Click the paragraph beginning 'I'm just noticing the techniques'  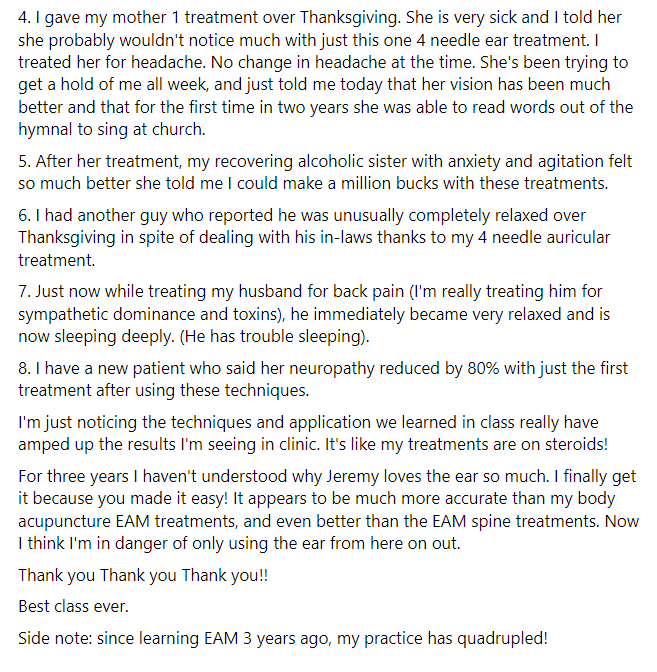click(313, 433)
